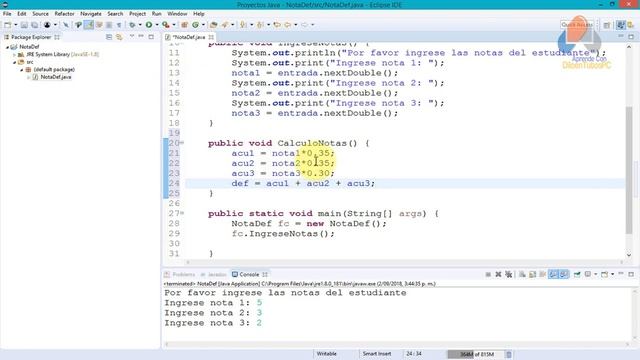This screenshot has height=360, width=640.
Task: Toggle Word Wrap in Console toolbar
Action: pos(543,274)
